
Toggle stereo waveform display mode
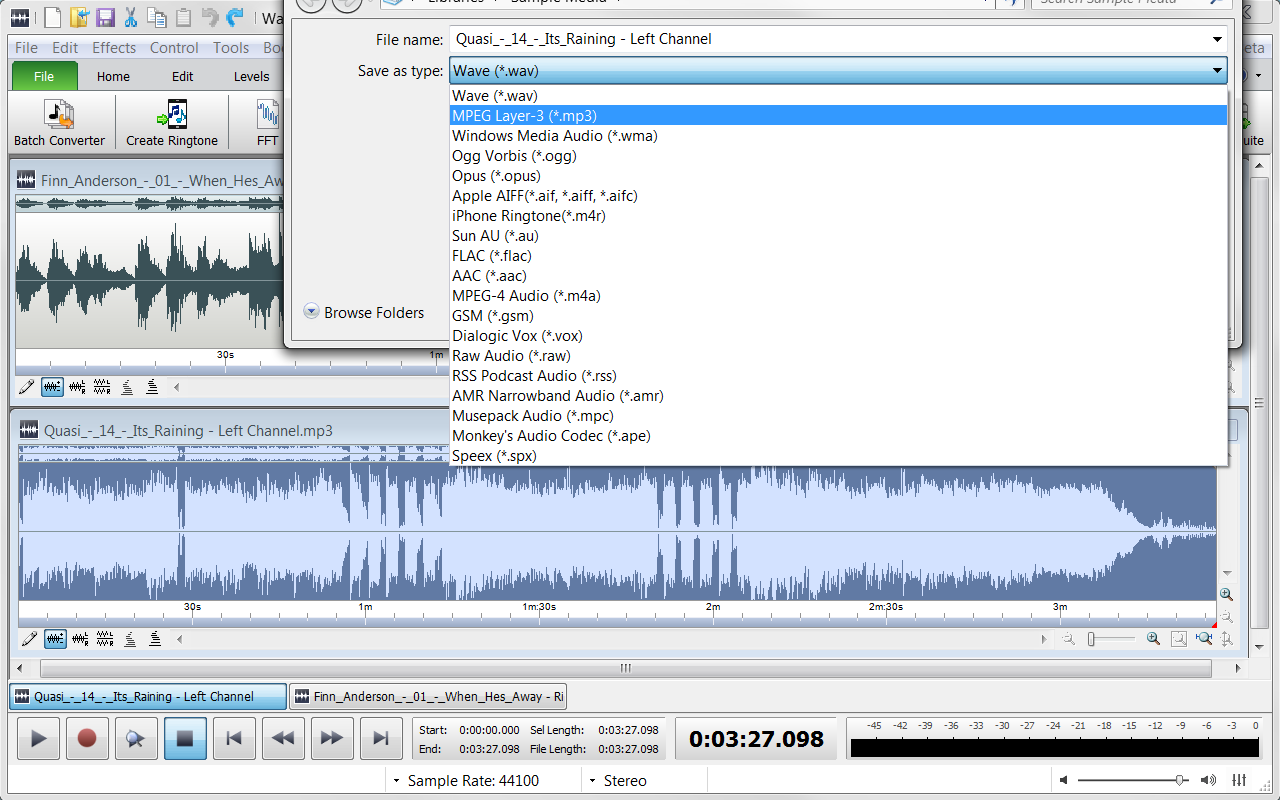[x=53, y=639]
